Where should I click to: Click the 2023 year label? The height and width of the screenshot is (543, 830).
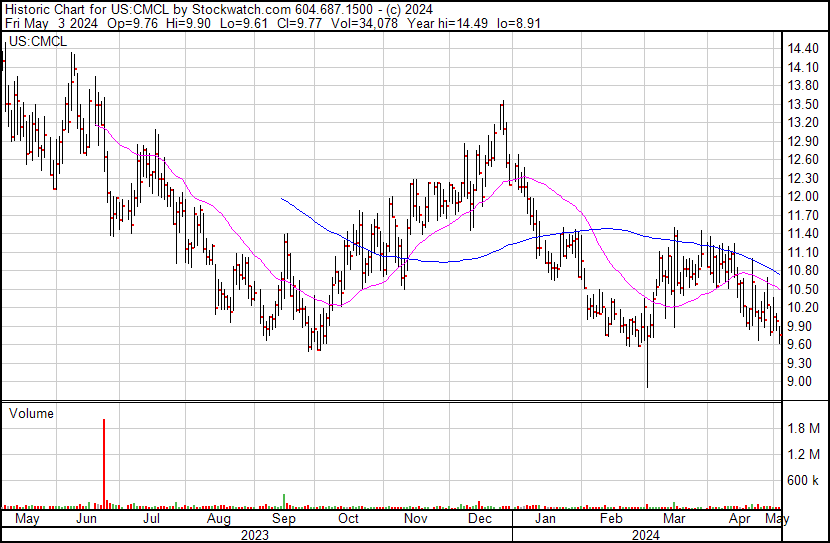coord(255,535)
